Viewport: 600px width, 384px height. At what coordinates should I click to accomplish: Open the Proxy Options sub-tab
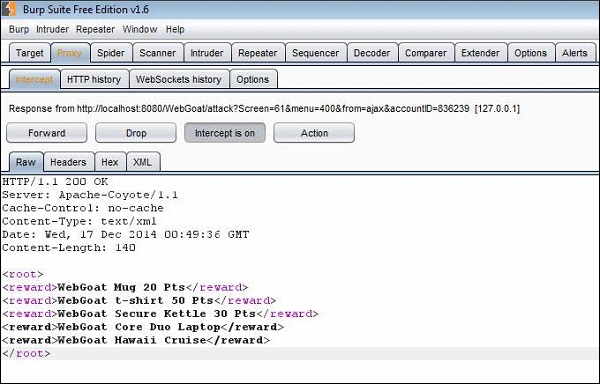[x=253, y=79]
